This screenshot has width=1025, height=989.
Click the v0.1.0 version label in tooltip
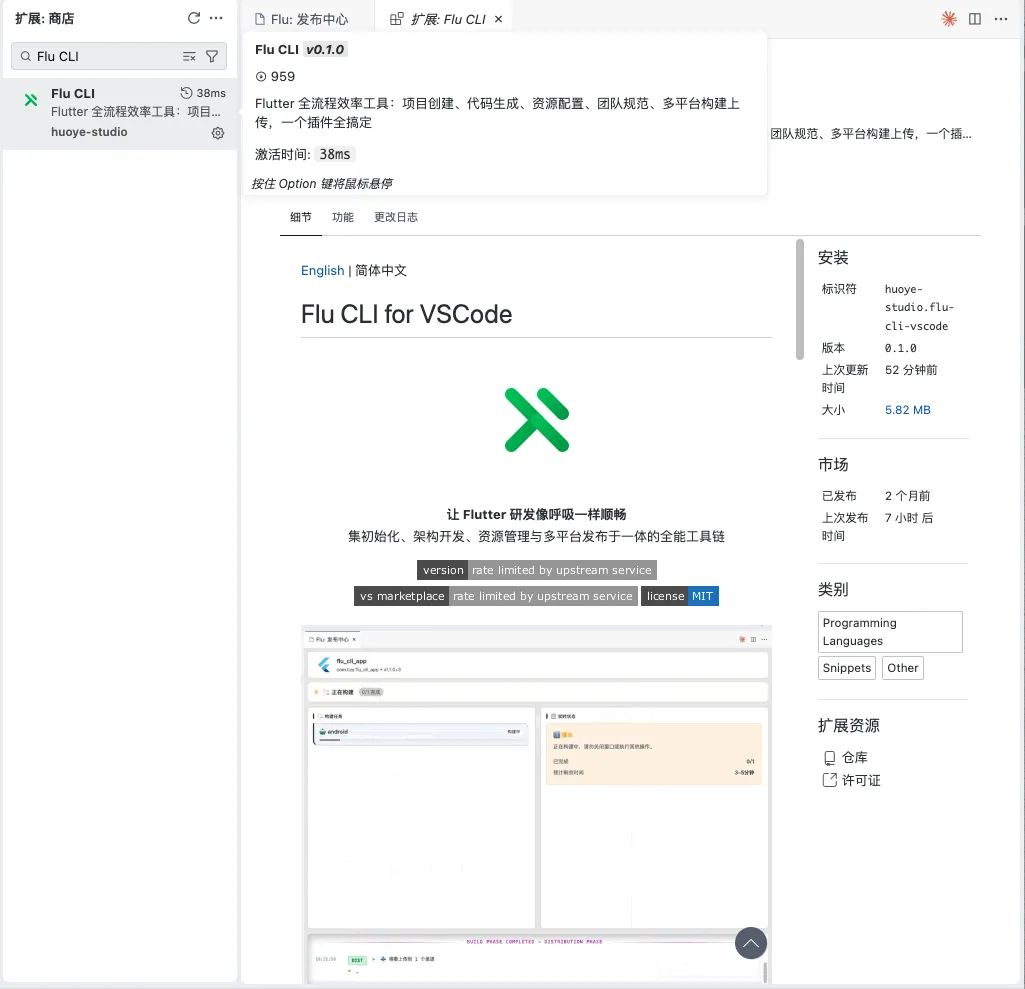(x=325, y=50)
